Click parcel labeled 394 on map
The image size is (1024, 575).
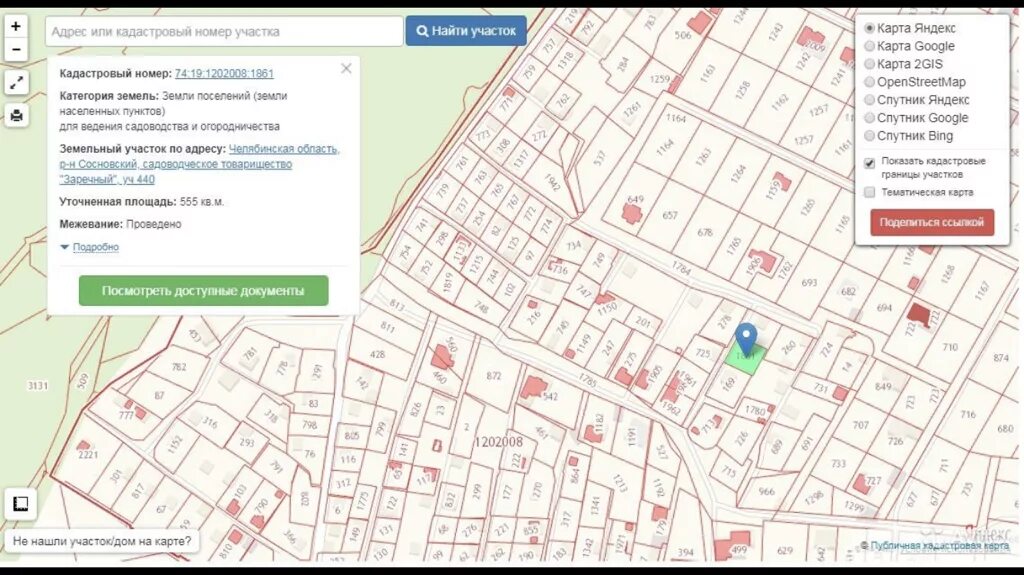tap(685, 552)
